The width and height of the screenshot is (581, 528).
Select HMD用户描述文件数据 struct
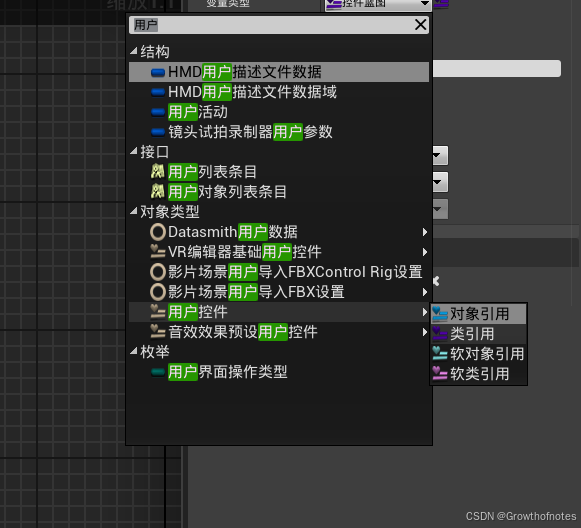pos(279,72)
